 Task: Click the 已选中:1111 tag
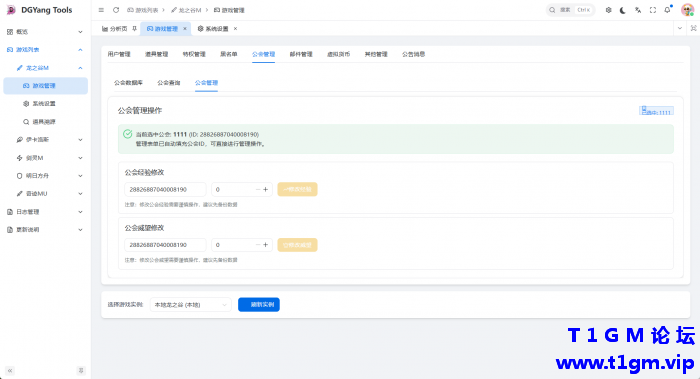656,111
